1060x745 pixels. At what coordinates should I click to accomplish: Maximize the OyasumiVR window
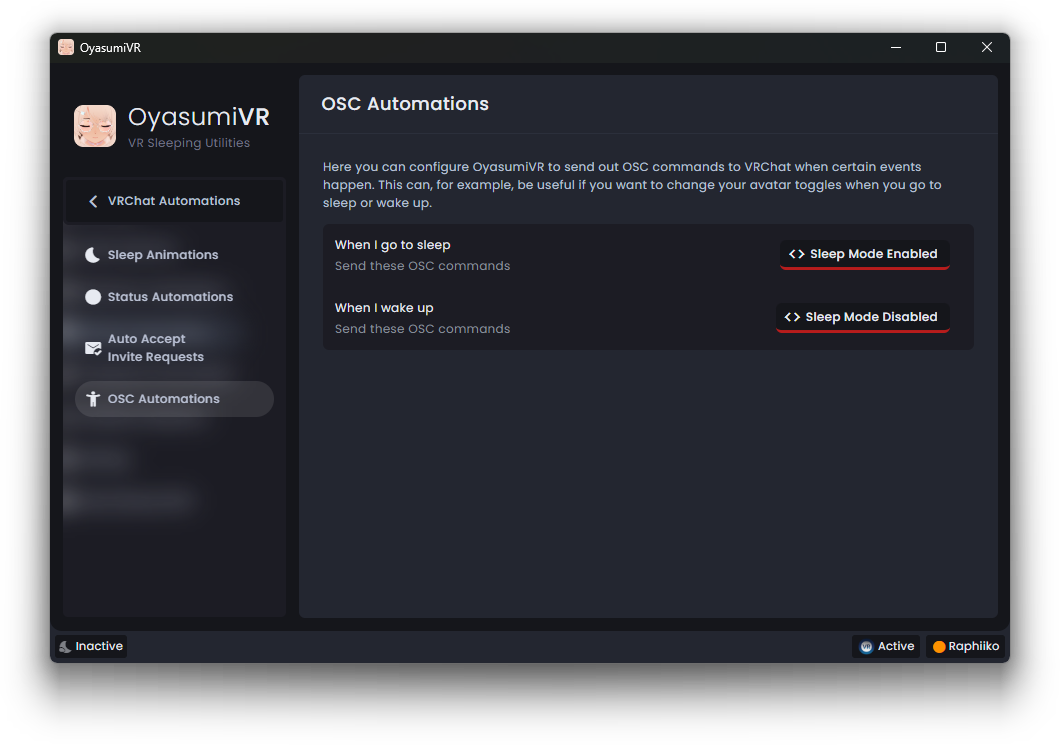pos(940,47)
